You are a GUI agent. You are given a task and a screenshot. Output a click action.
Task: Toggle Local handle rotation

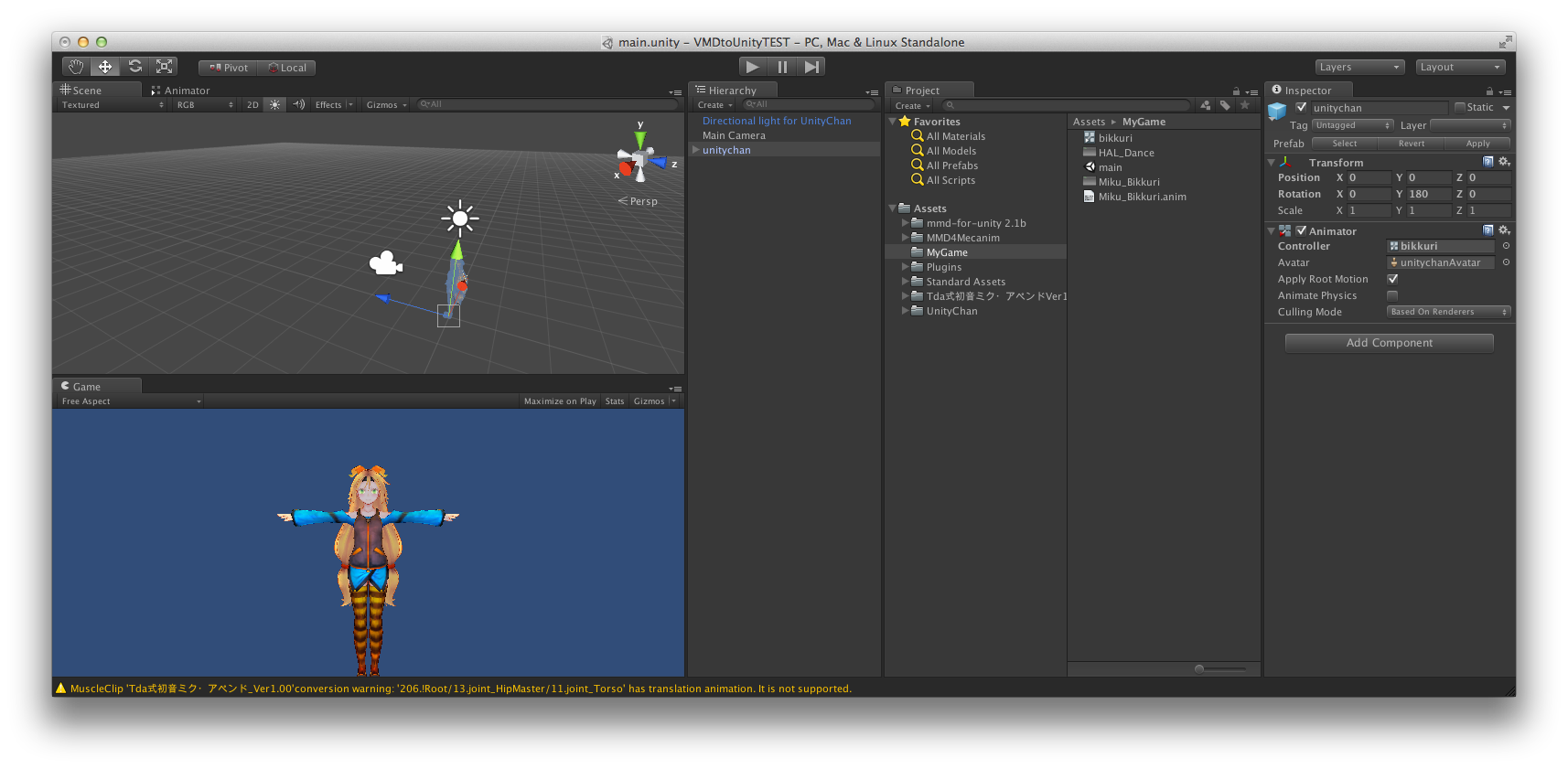[x=287, y=68]
